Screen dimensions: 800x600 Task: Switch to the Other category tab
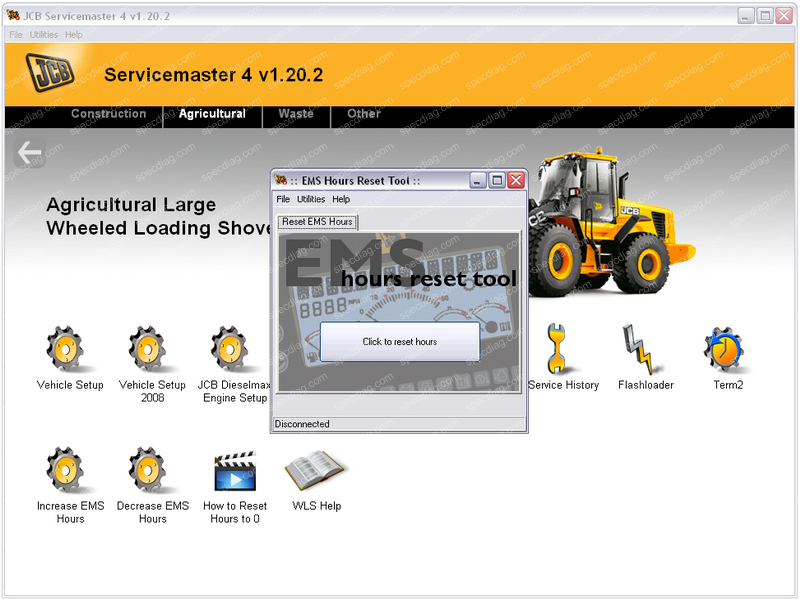[364, 114]
